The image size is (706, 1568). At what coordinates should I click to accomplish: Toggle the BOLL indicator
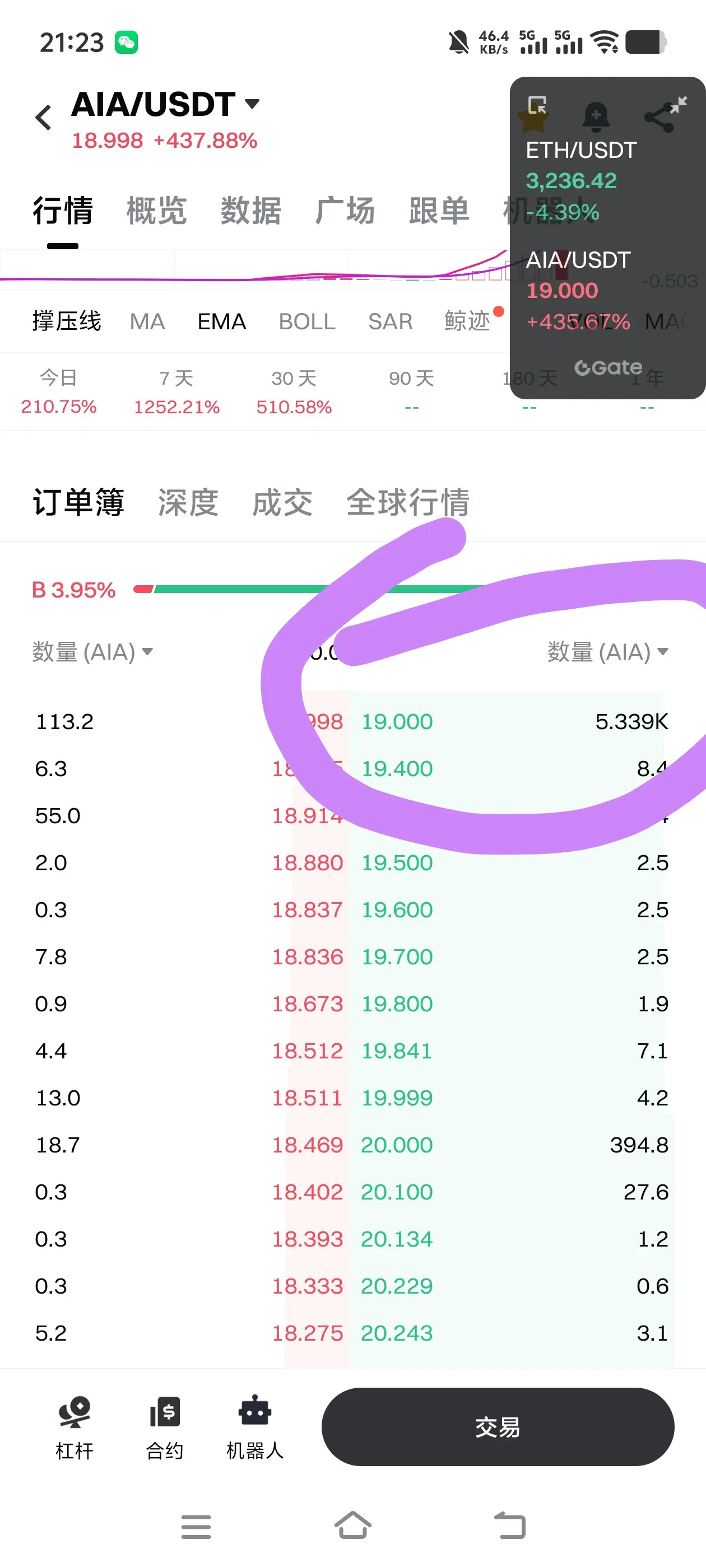[307, 321]
